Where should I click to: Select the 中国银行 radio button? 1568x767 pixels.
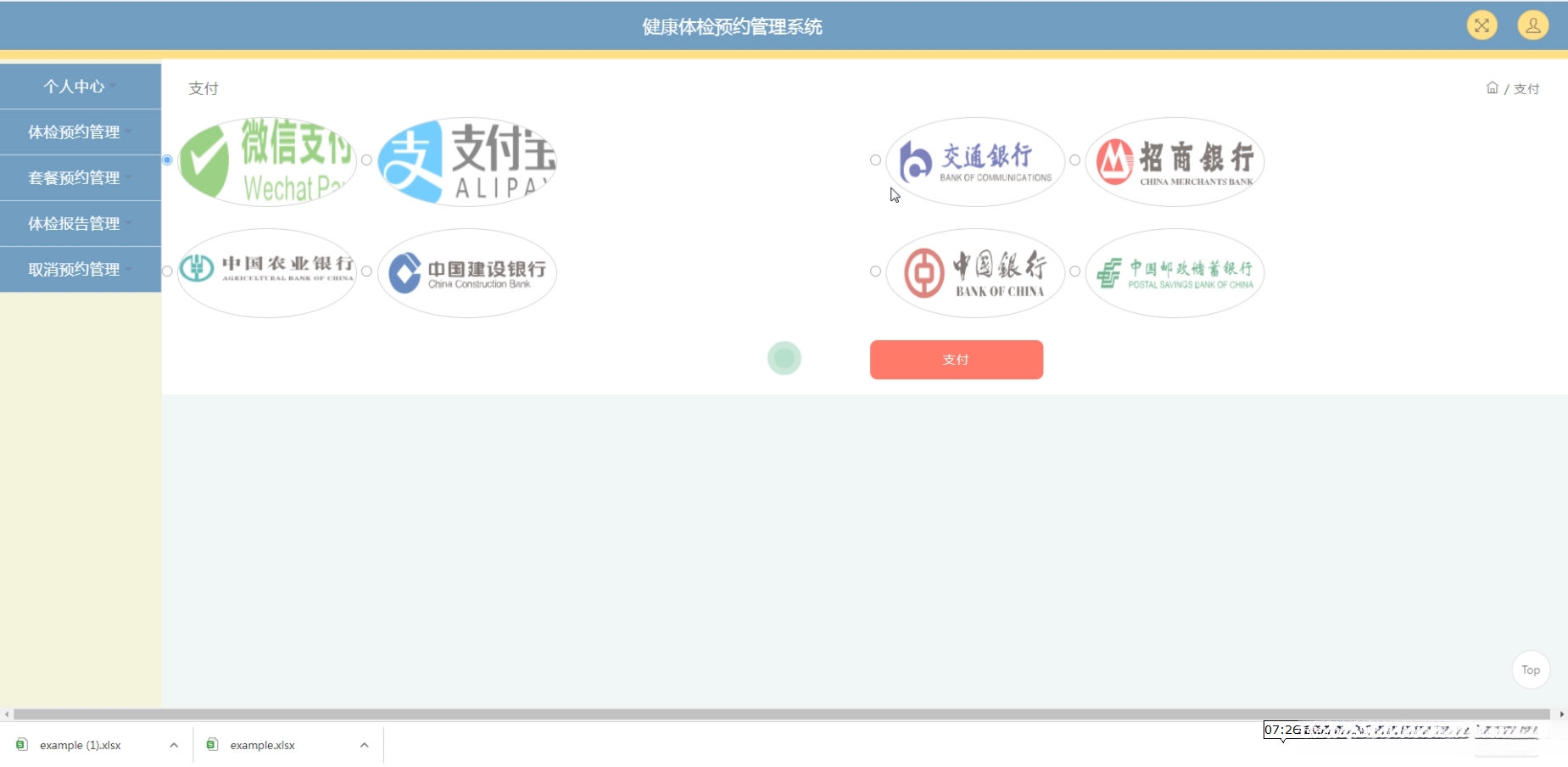point(875,272)
